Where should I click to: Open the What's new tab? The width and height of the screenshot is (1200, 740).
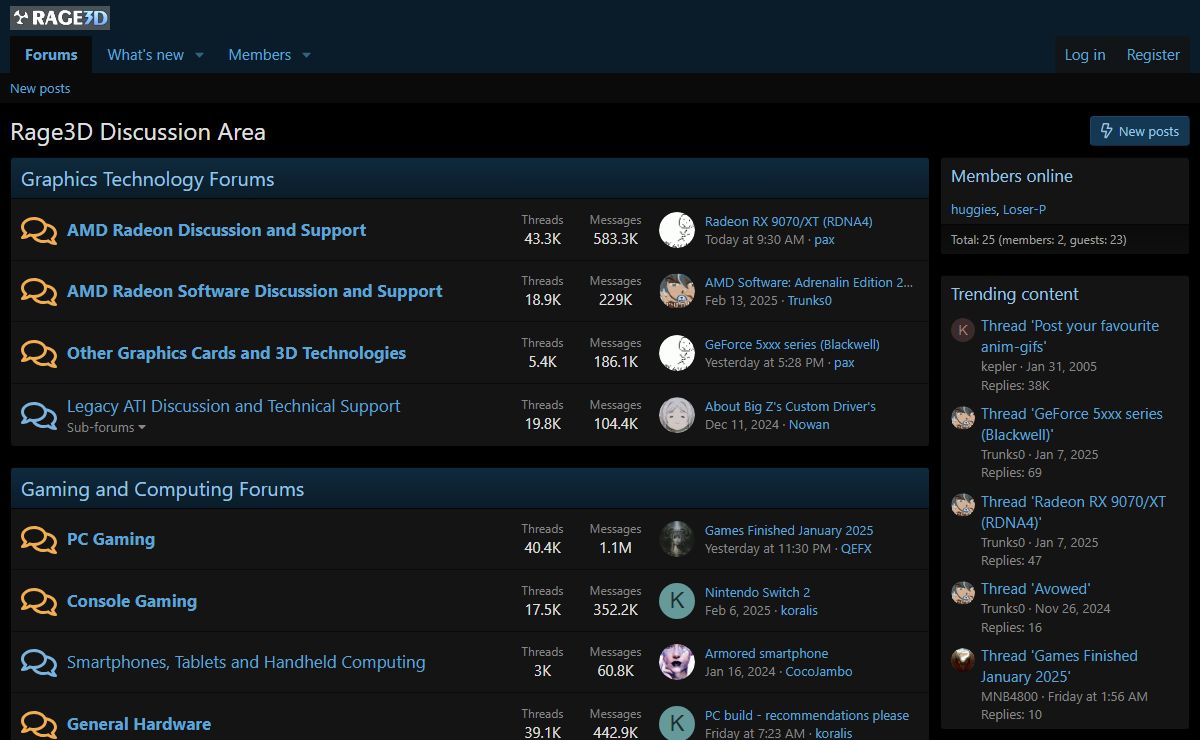tap(146, 55)
